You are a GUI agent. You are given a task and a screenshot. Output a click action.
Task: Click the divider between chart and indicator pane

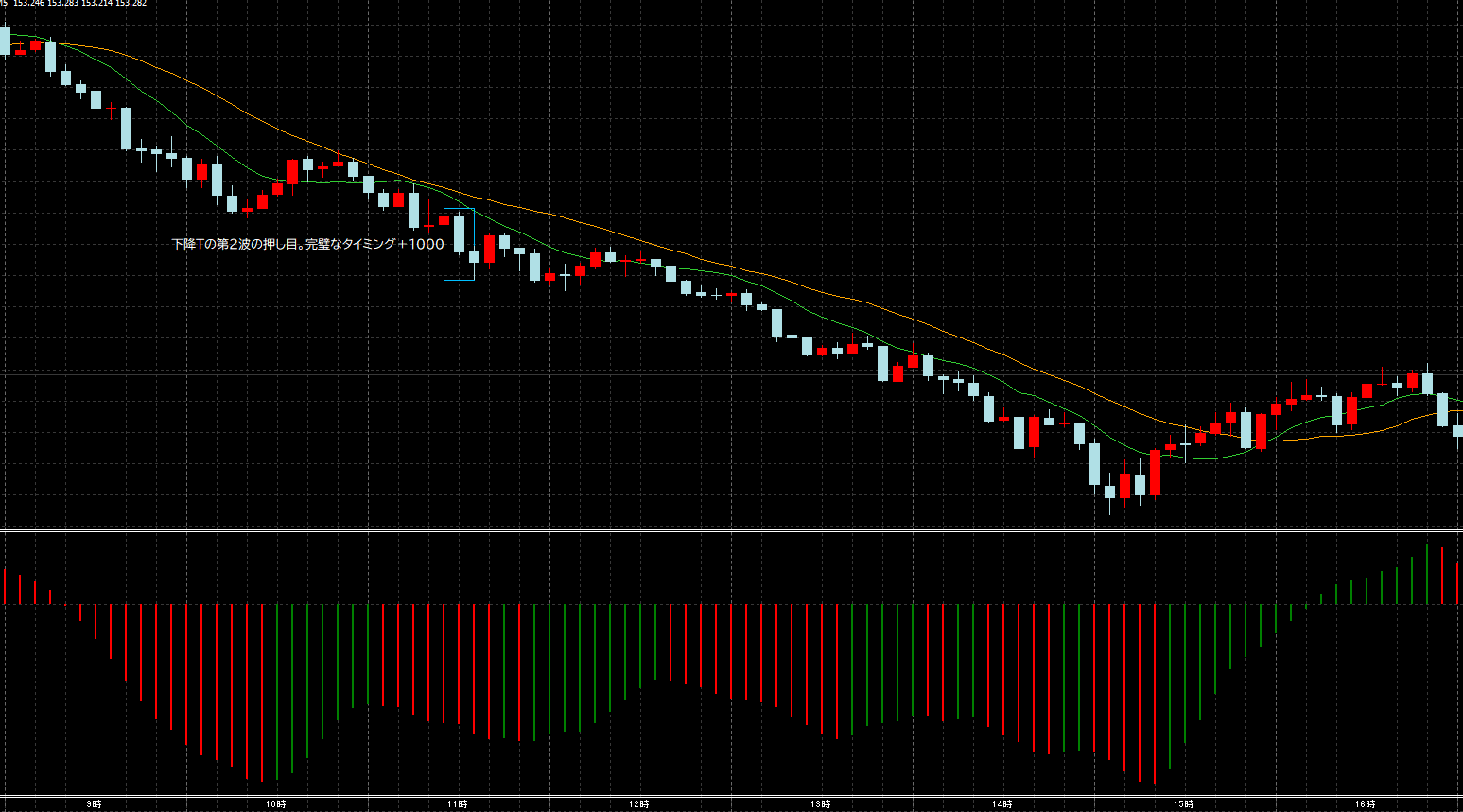pos(731,530)
